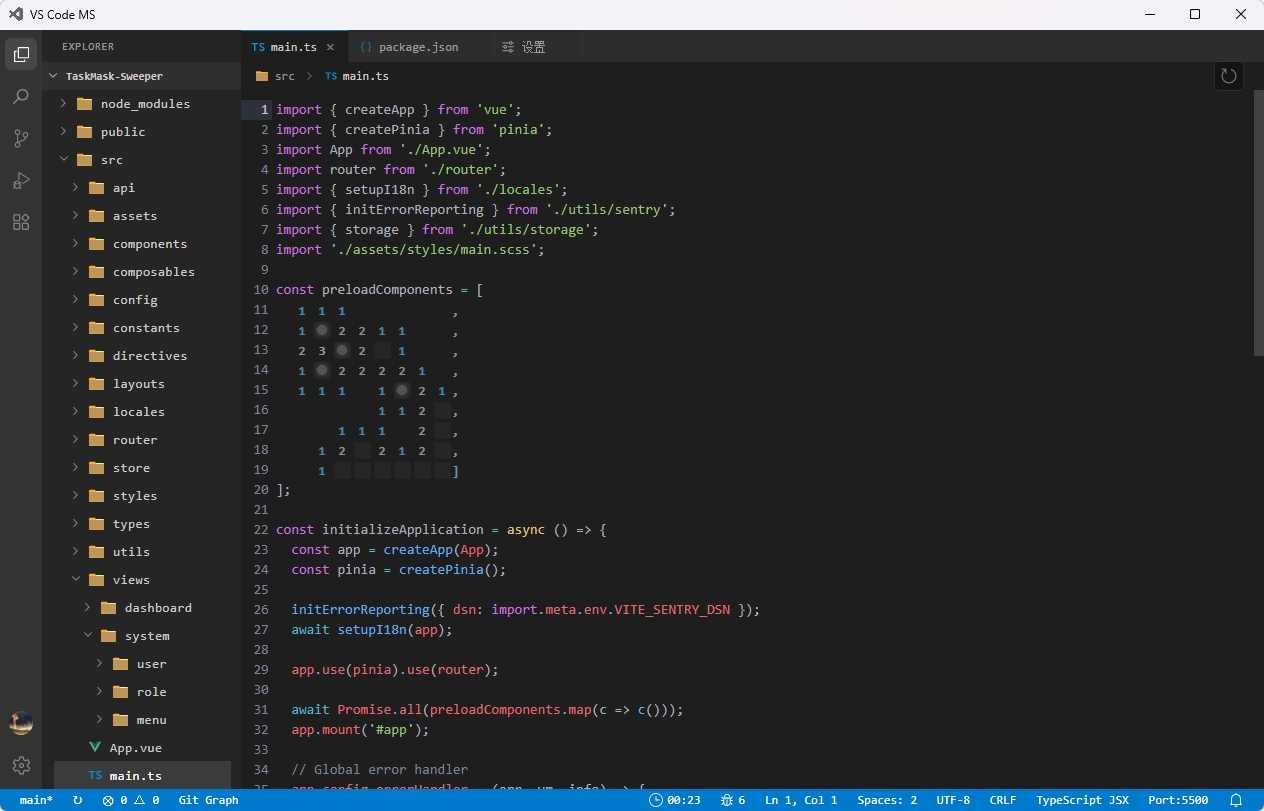
Task: Click the main* branch in the status bar
Action: (36, 800)
